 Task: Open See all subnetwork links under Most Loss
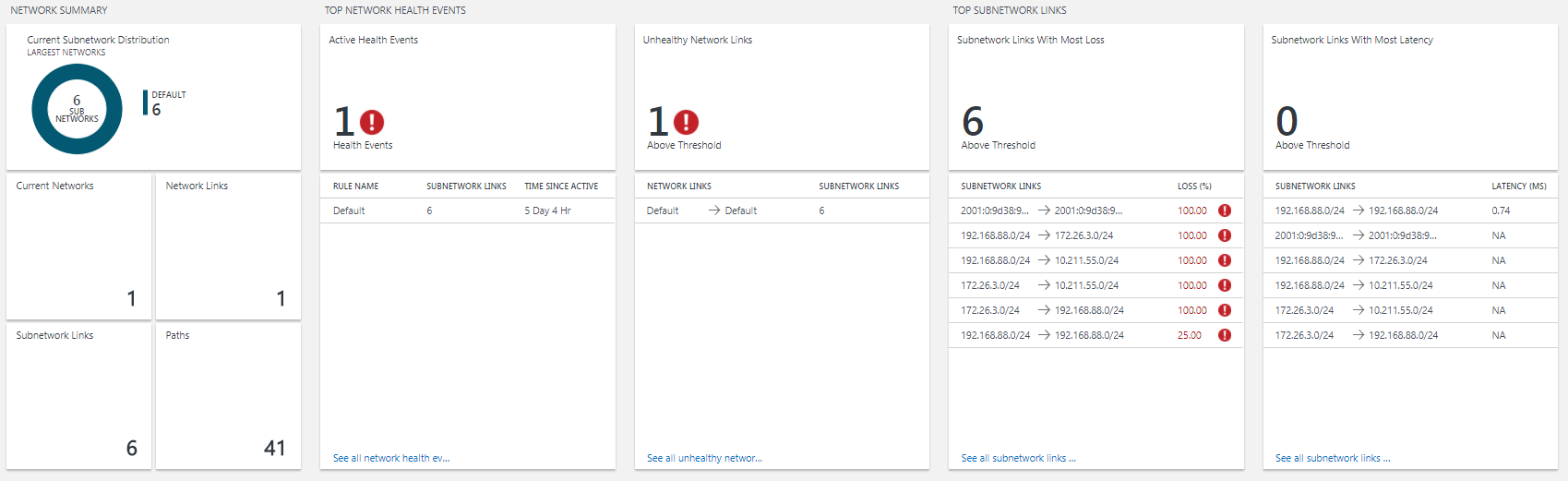click(x=1018, y=458)
